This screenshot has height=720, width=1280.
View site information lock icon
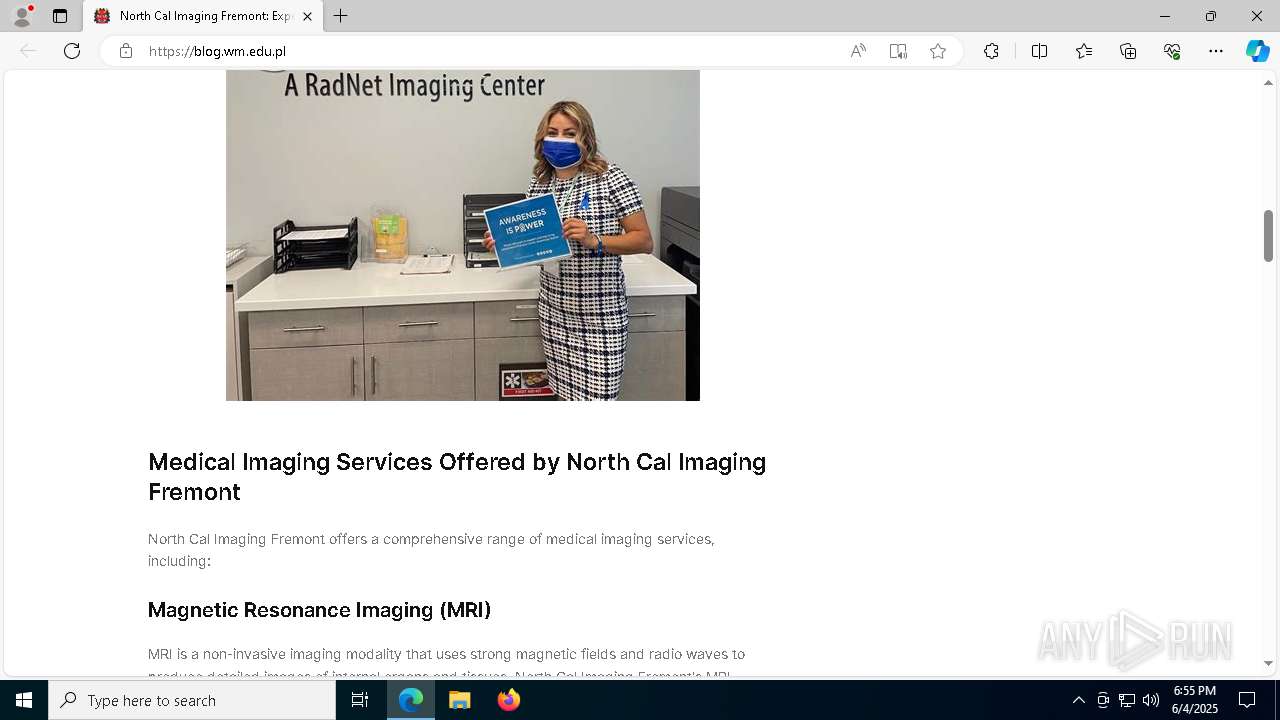point(126,51)
